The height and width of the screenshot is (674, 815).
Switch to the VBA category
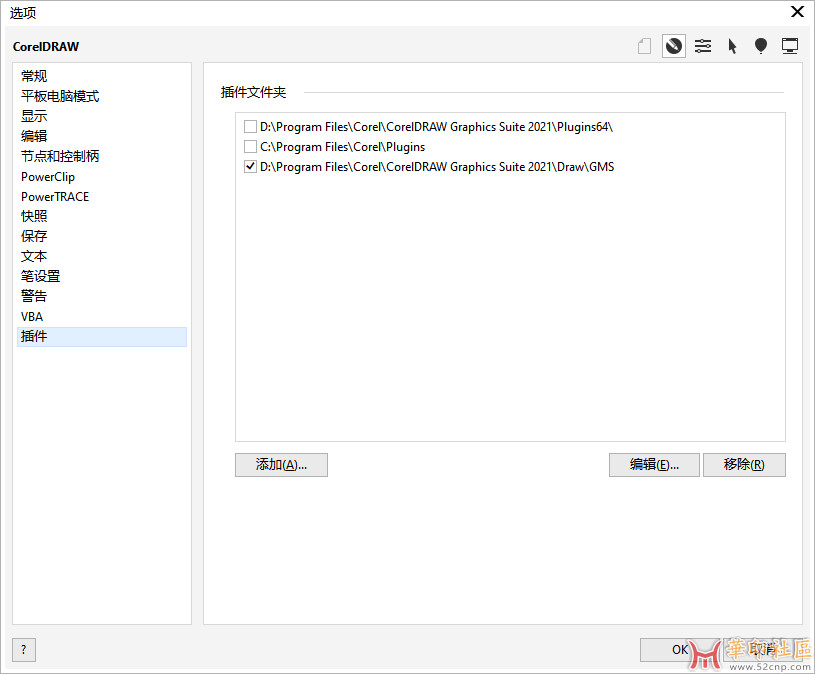tap(102, 316)
